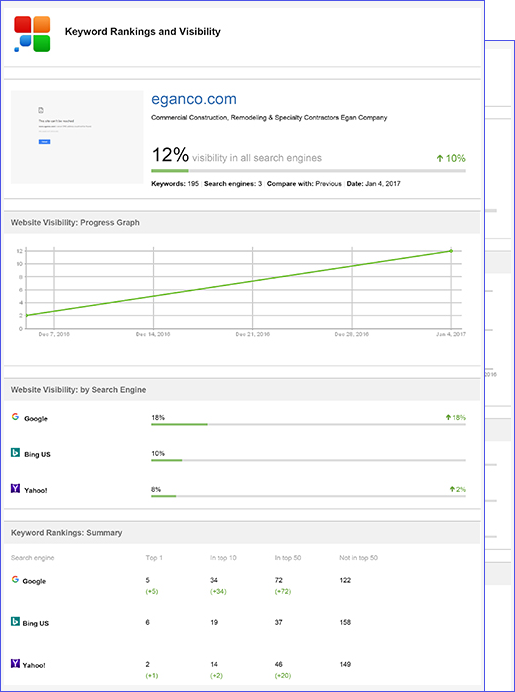Click the "Search engine" column header

tap(33, 558)
